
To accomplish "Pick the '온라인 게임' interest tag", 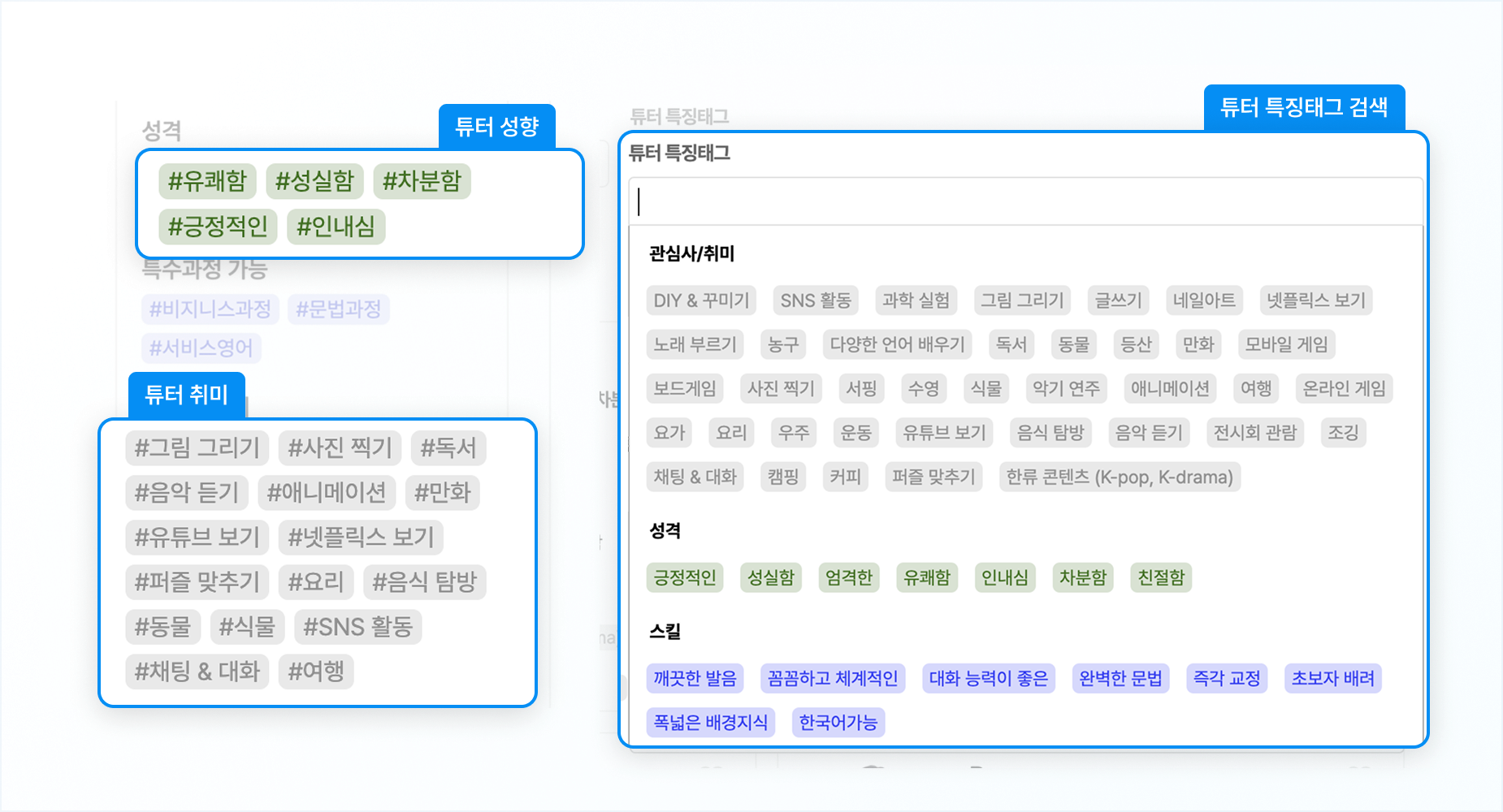I will coord(1344,389).
